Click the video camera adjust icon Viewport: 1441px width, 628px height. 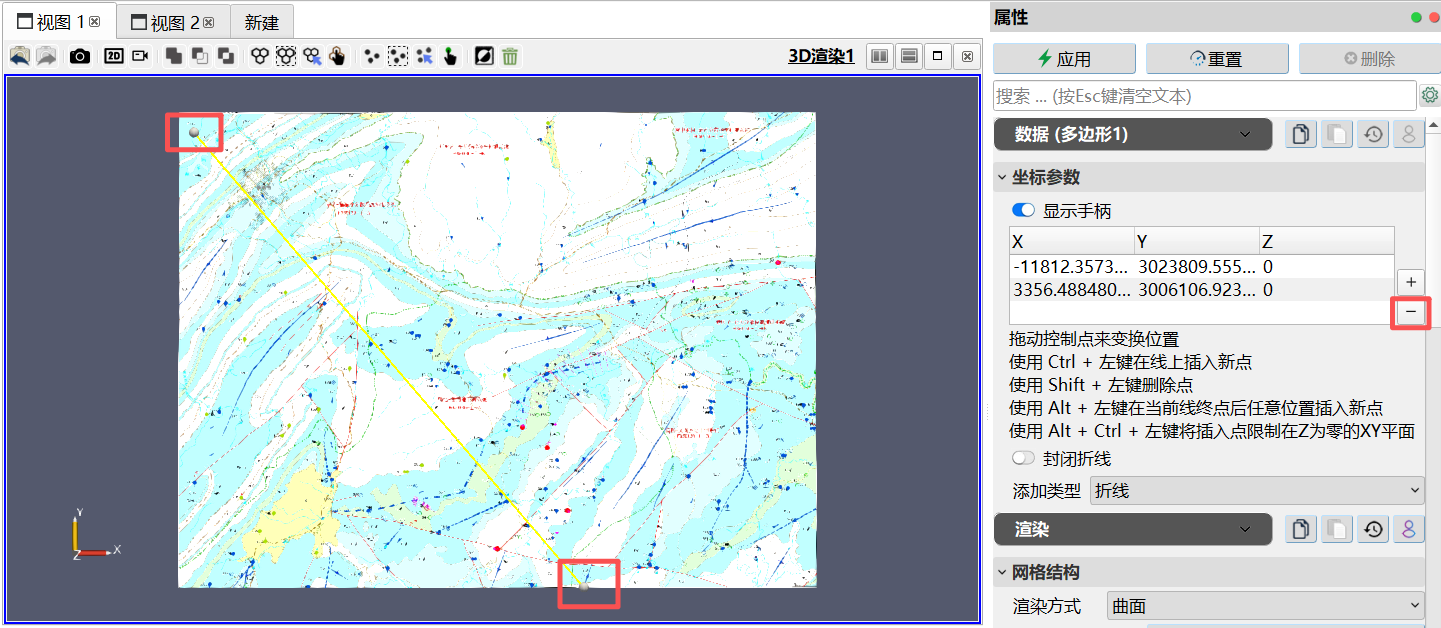tap(140, 56)
